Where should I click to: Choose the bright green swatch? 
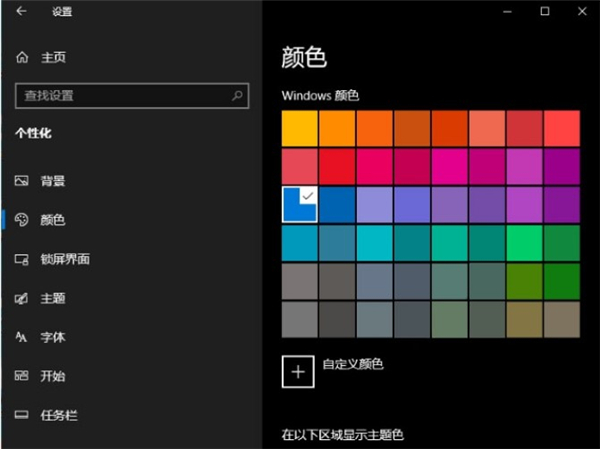(524, 243)
